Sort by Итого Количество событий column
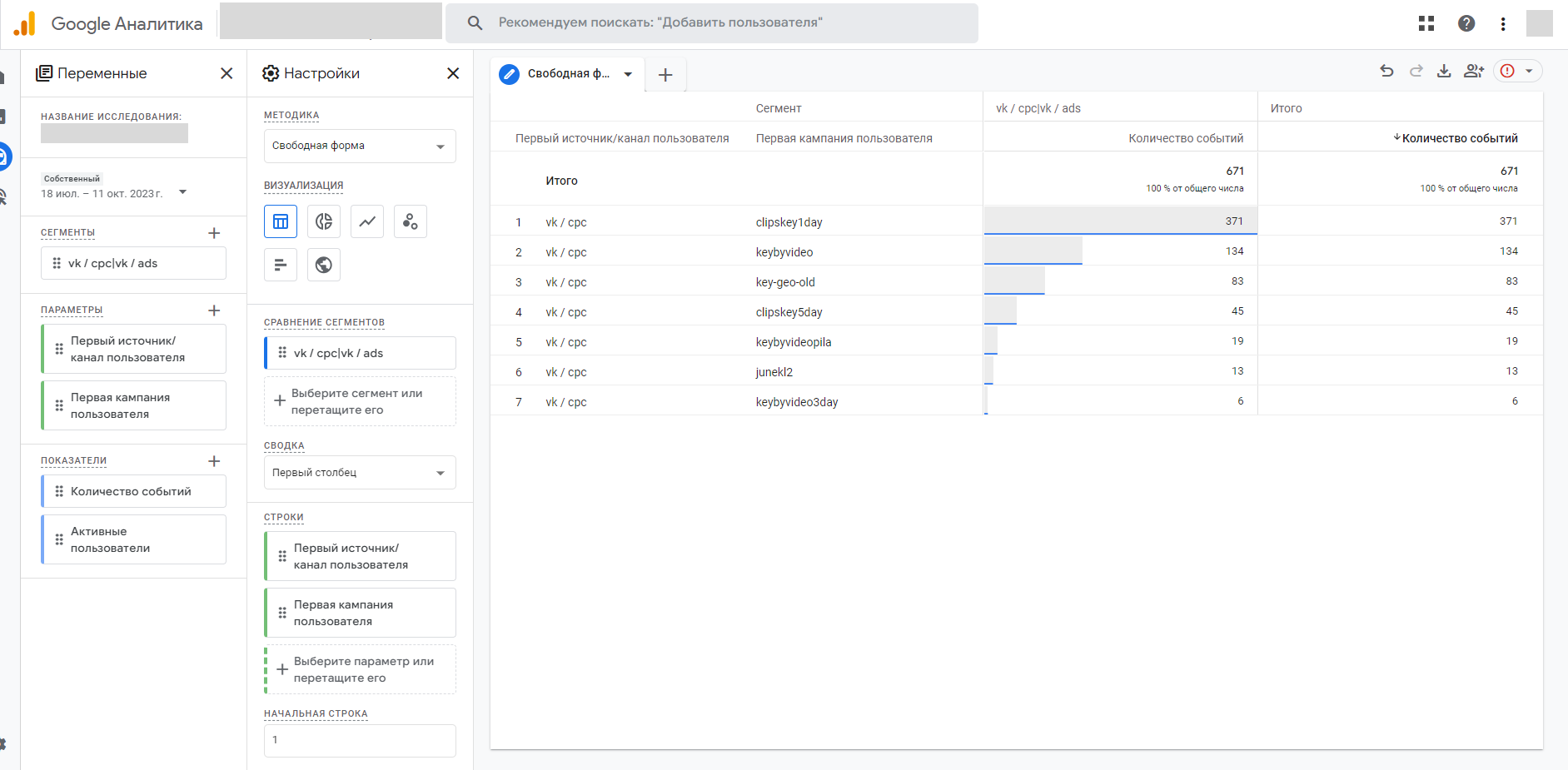 tap(1459, 138)
